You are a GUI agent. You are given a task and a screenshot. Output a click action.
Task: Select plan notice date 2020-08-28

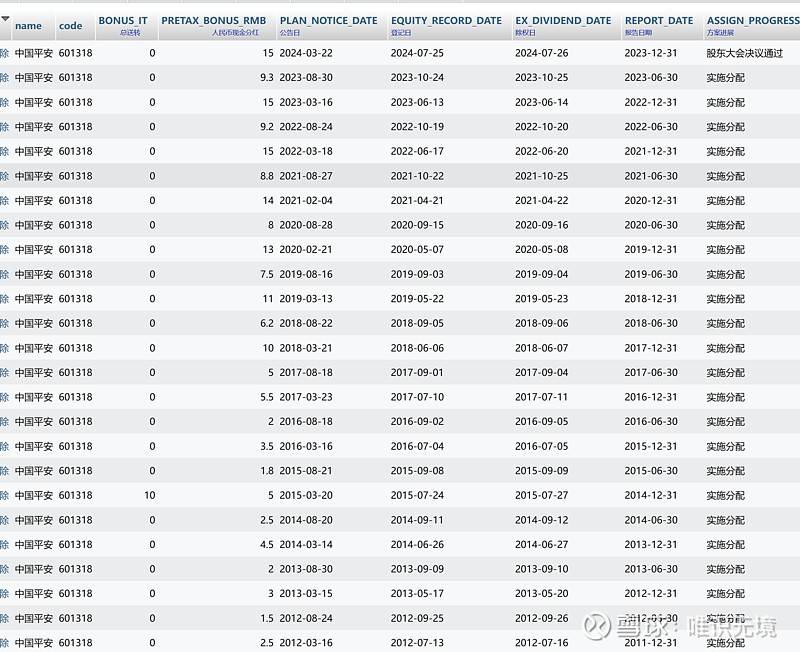coord(306,225)
